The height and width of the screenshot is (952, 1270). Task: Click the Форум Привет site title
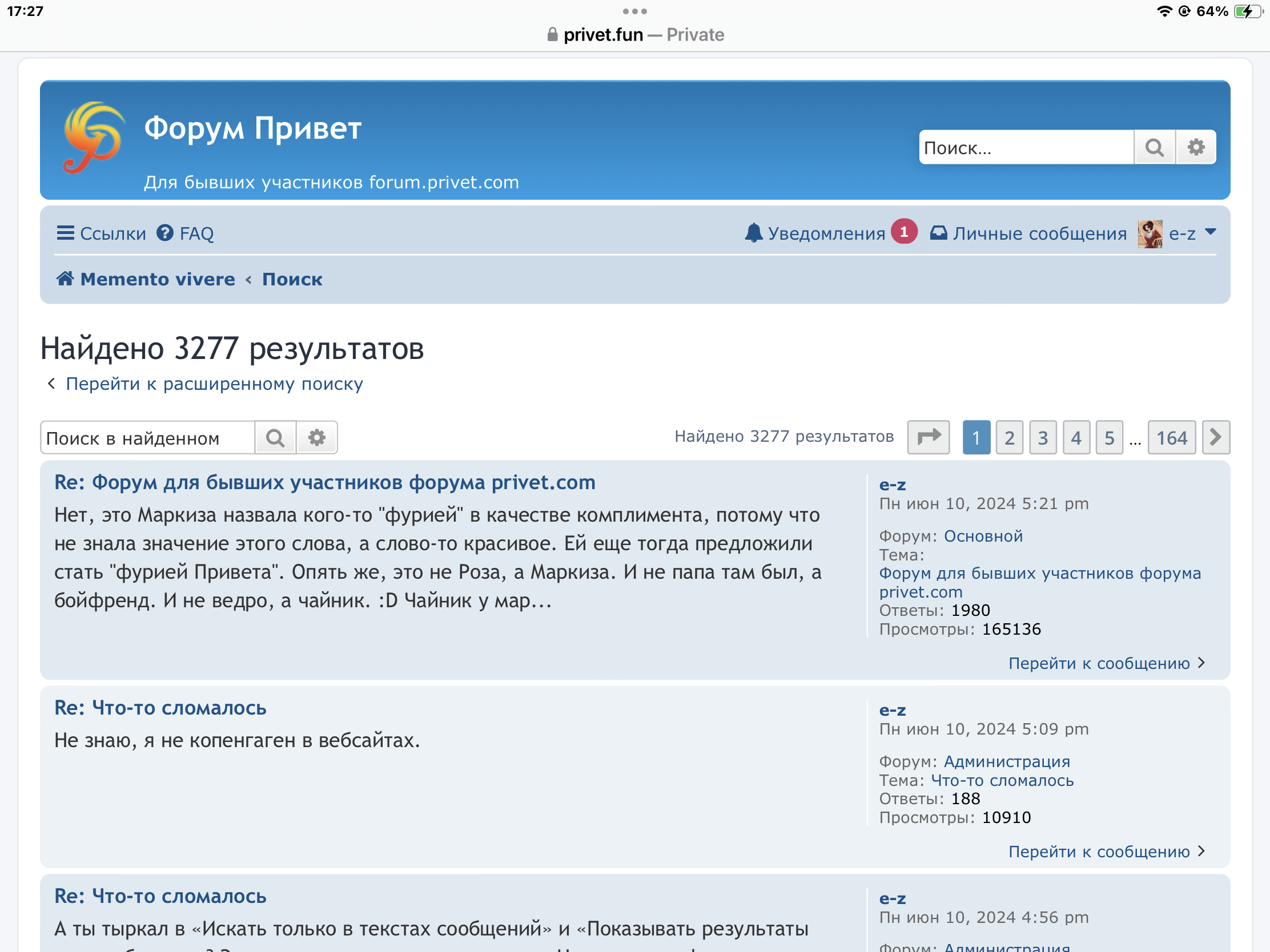click(x=252, y=128)
